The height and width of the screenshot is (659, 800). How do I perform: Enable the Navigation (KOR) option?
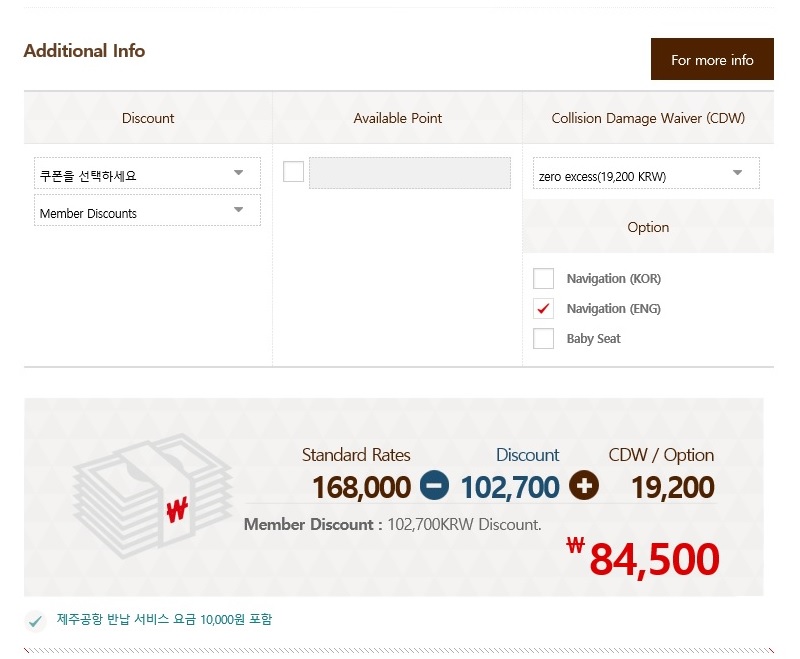tap(543, 279)
